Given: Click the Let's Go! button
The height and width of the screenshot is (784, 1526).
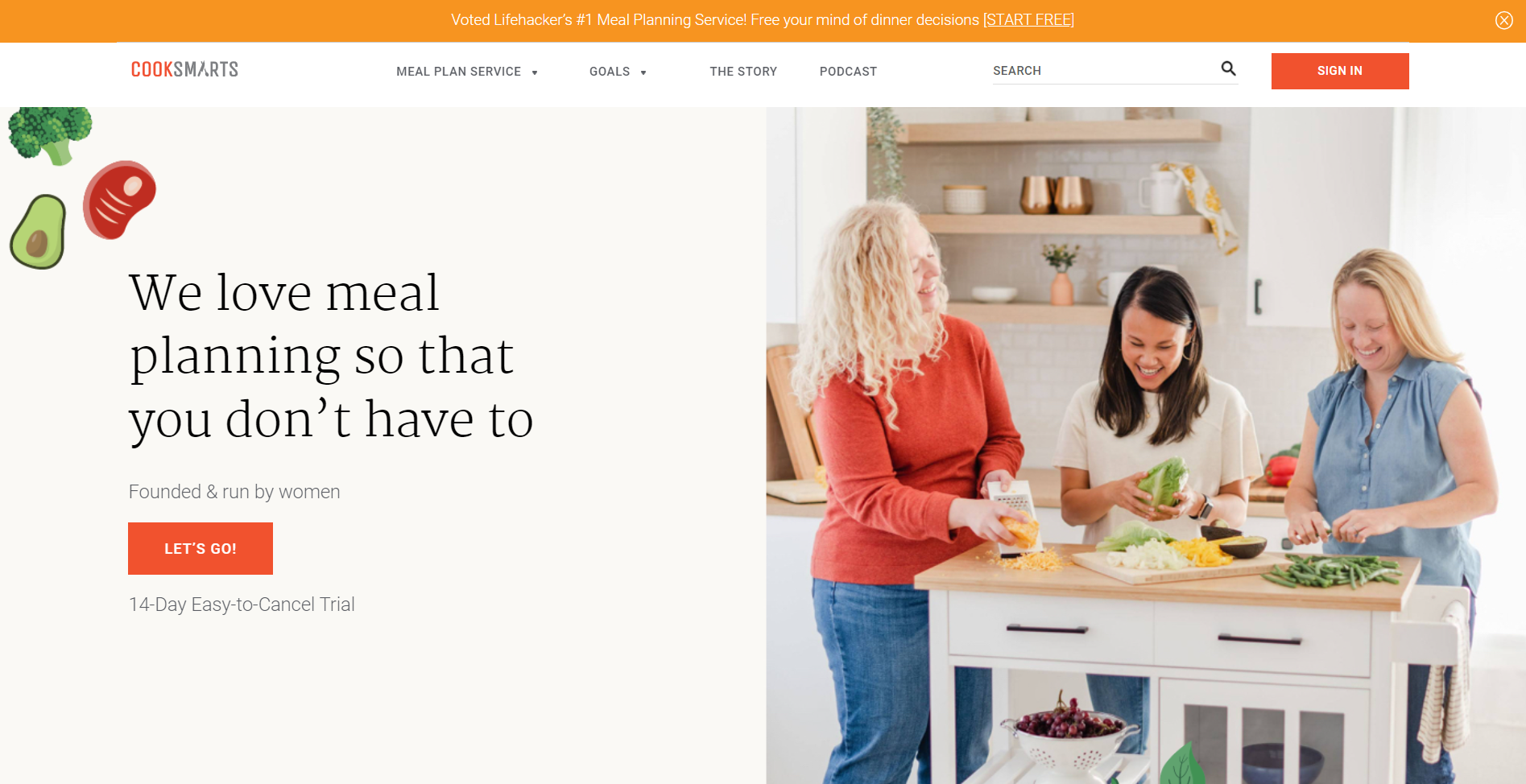Looking at the screenshot, I should pyautogui.click(x=201, y=548).
